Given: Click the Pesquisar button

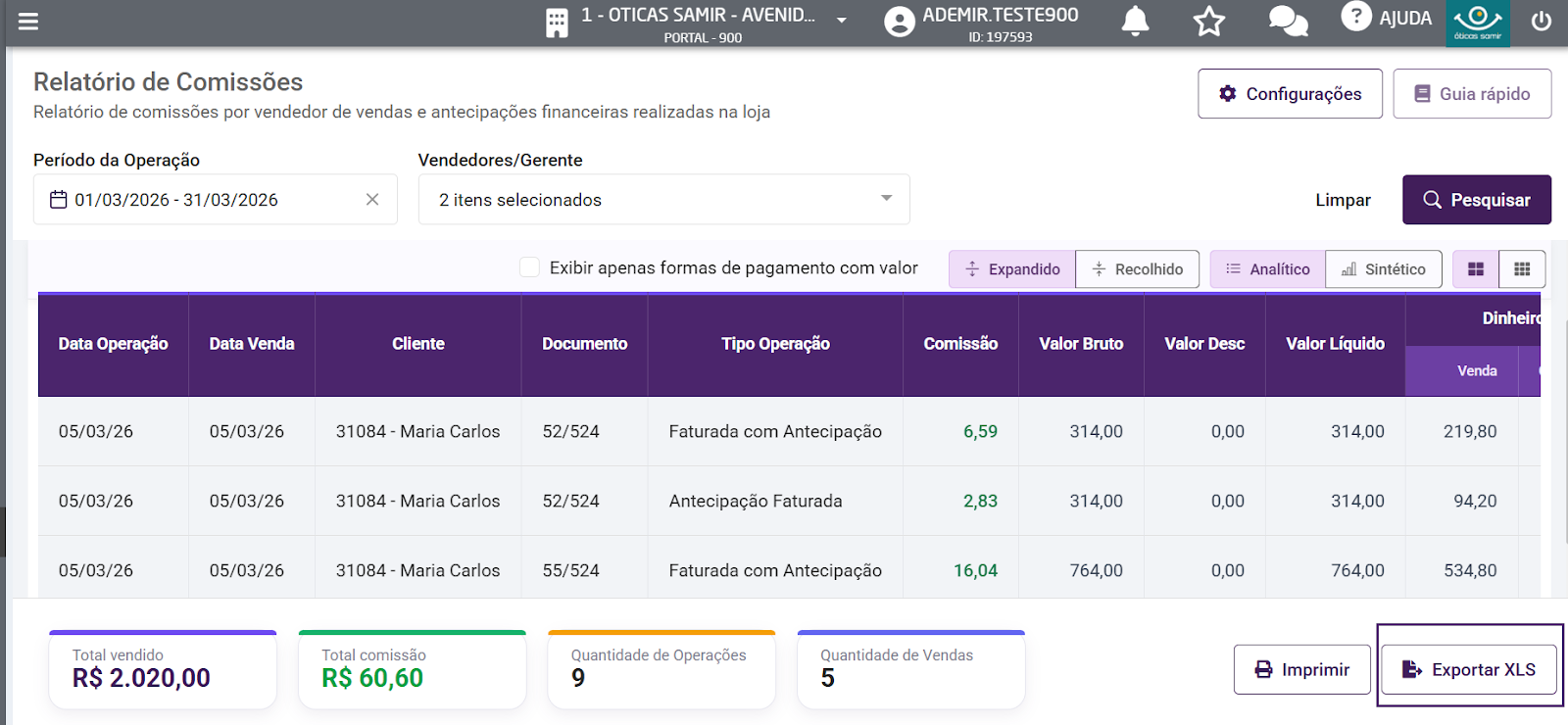Looking at the screenshot, I should pyautogui.click(x=1476, y=200).
